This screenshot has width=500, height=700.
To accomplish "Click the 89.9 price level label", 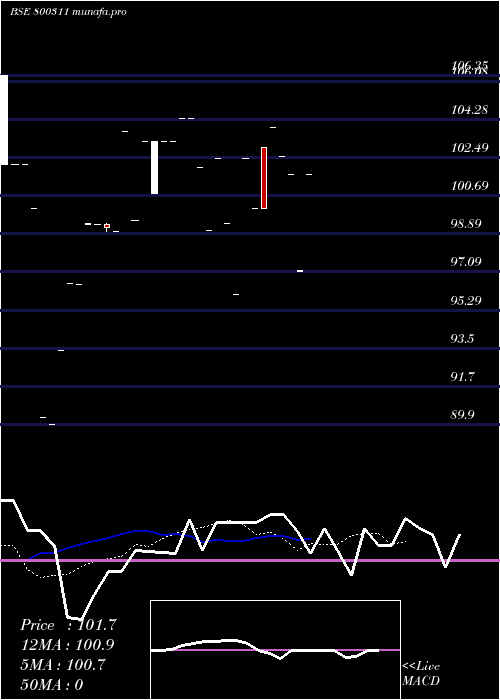I will [462, 415].
